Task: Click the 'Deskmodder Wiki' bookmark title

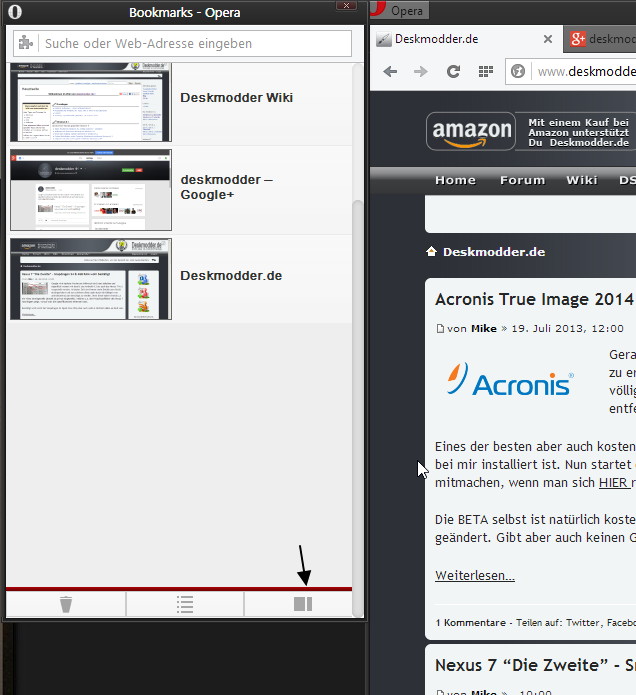Action: [236, 98]
